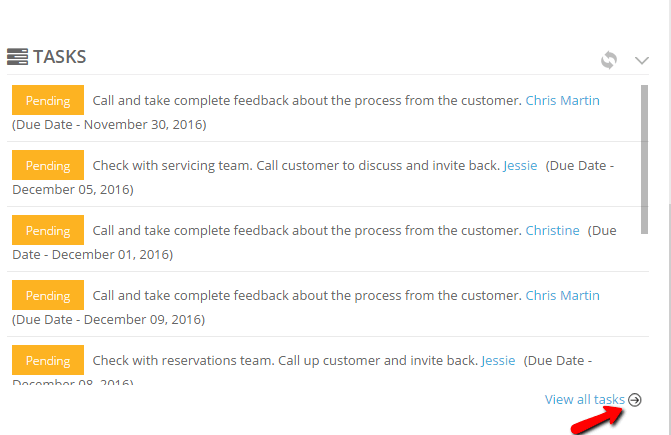
Task: Click Pending badge on servicing team task
Action: [x=48, y=165]
